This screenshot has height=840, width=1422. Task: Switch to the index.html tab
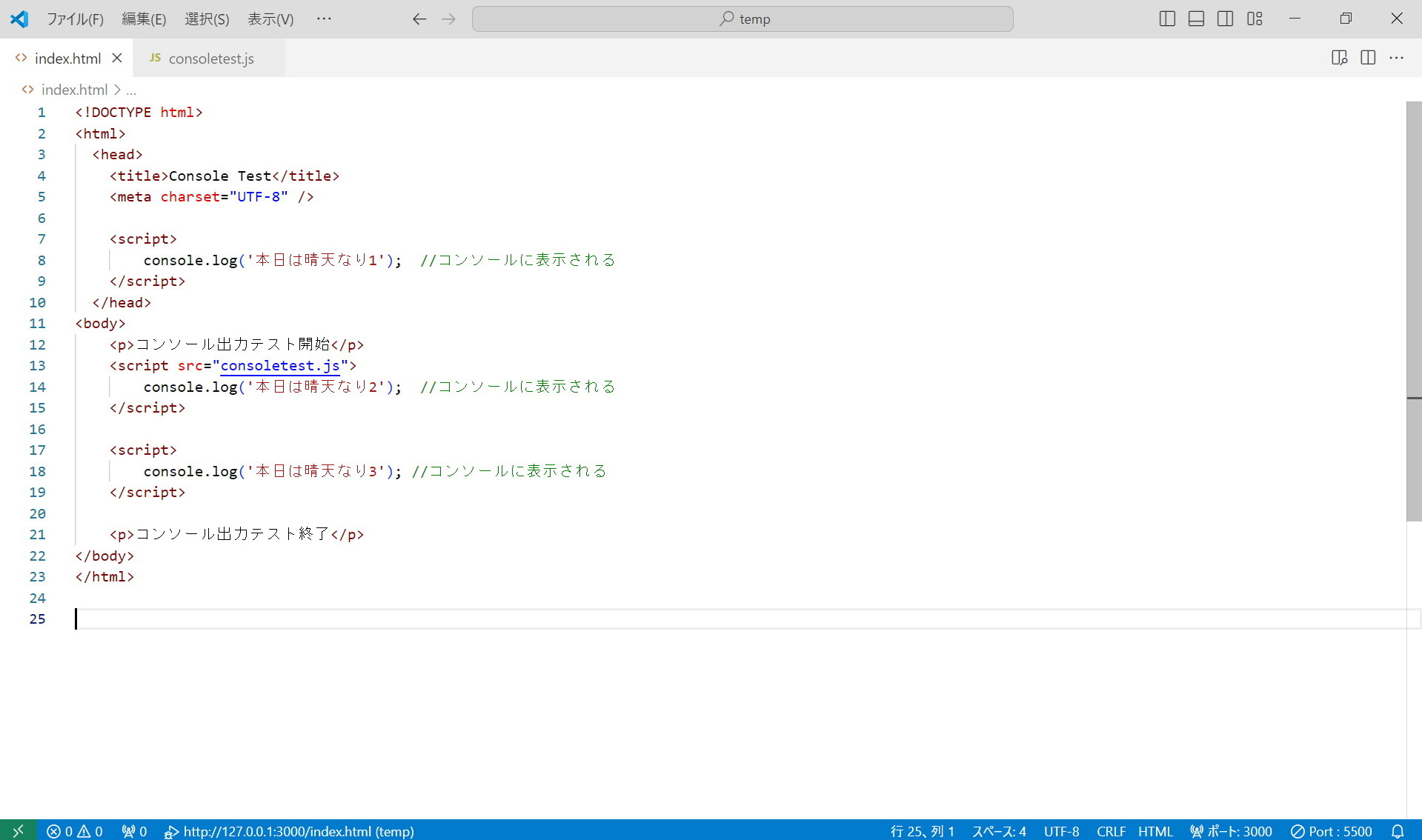(67, 59)
